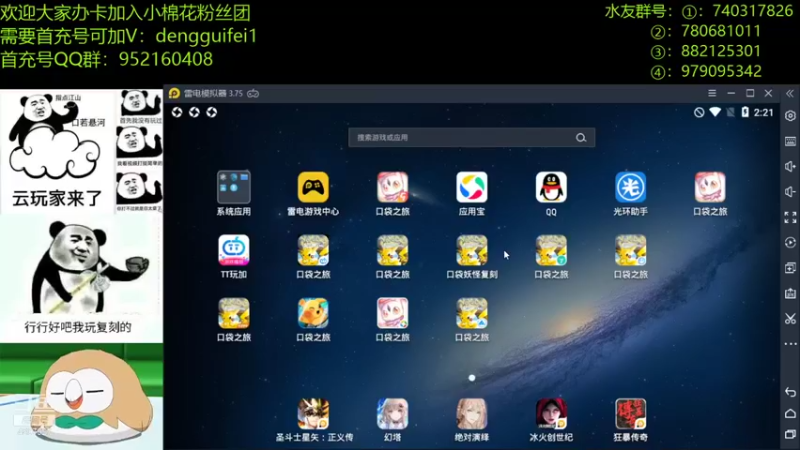Click the gamepad icon in title bar
800x450 pixels.
253,93
